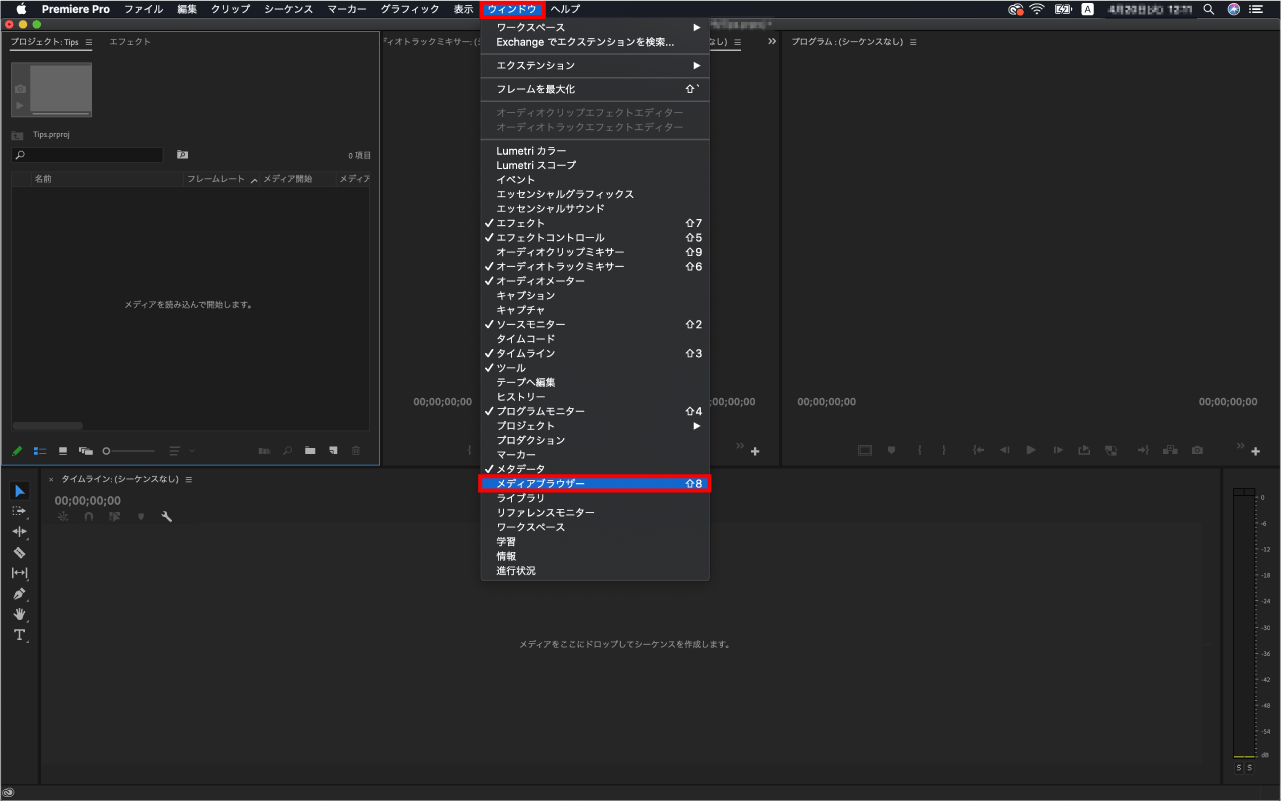Screen dimensions: 1281x801
Task: Click the green pencil write-enabled icon
Action: 17,451
